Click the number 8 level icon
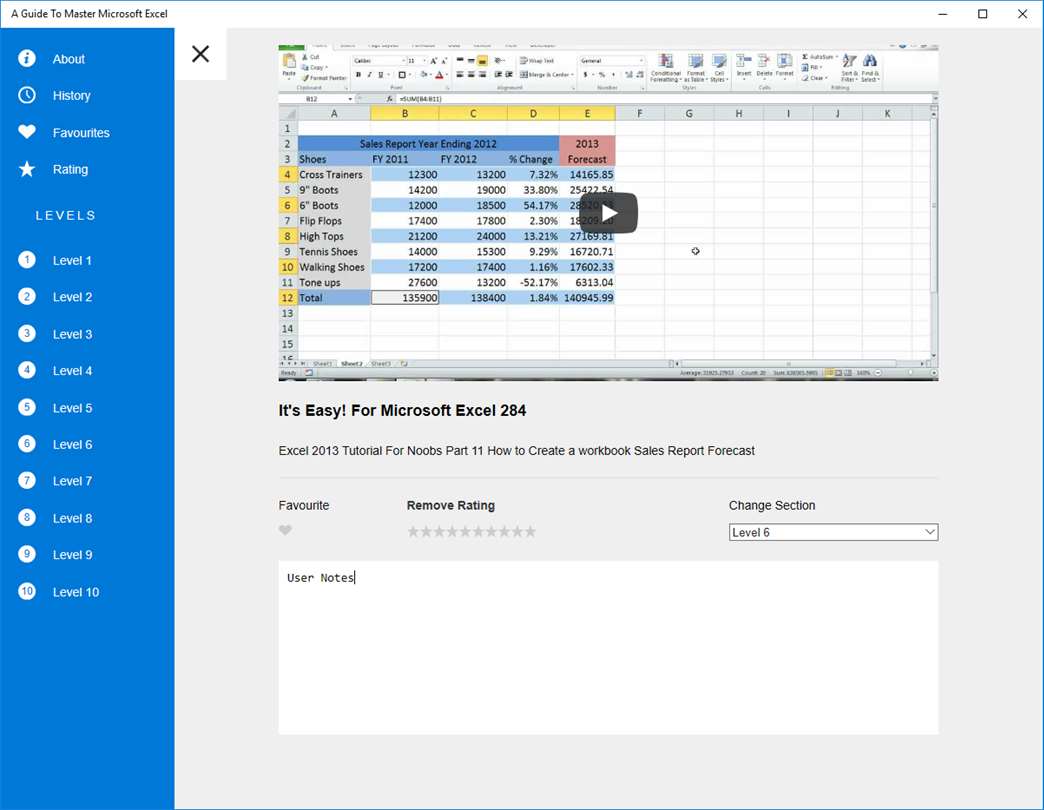The image size is (1044, 810). coord(27,517)
